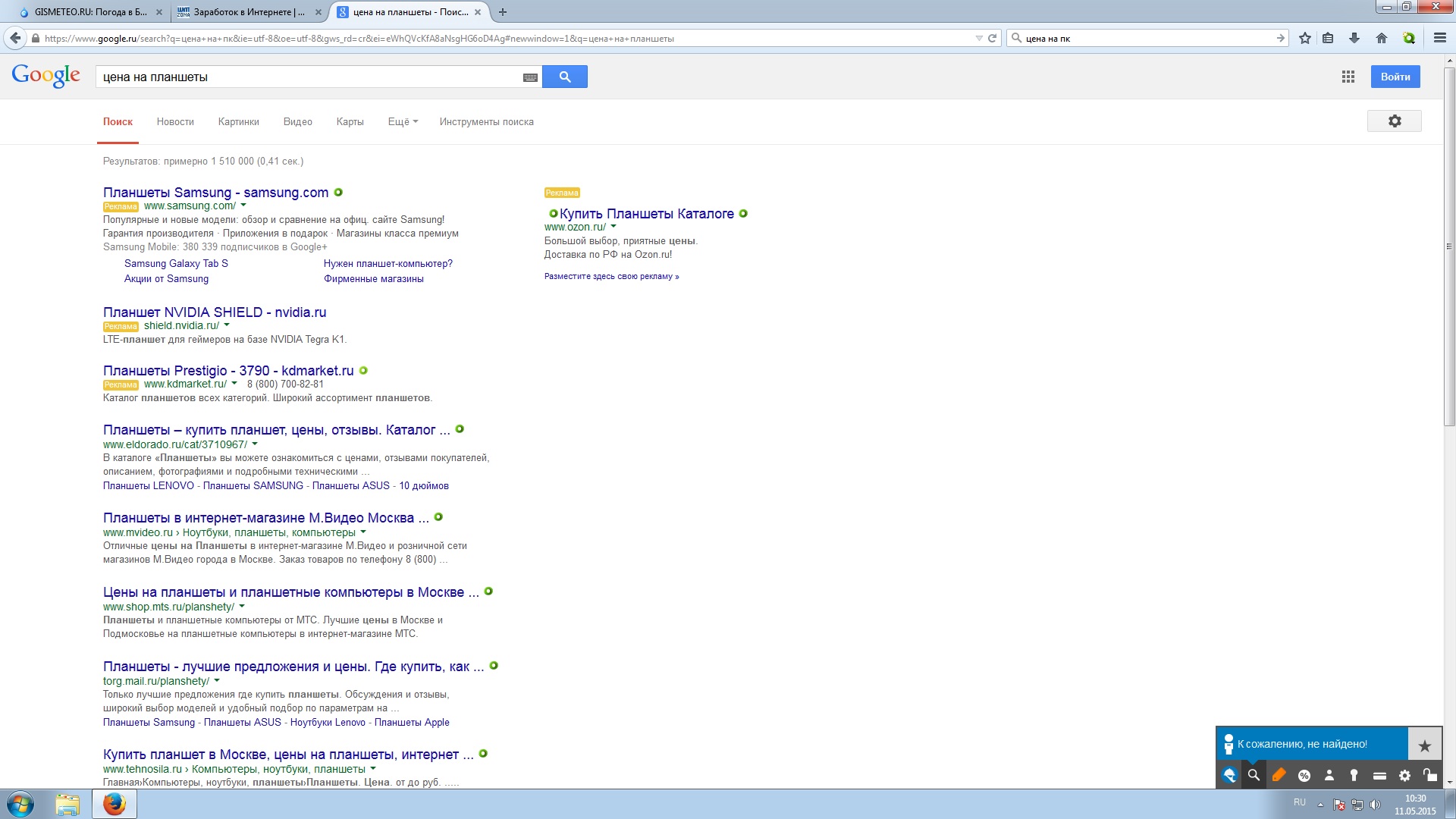Open Google search settings gear

[x=1395, y=121]
